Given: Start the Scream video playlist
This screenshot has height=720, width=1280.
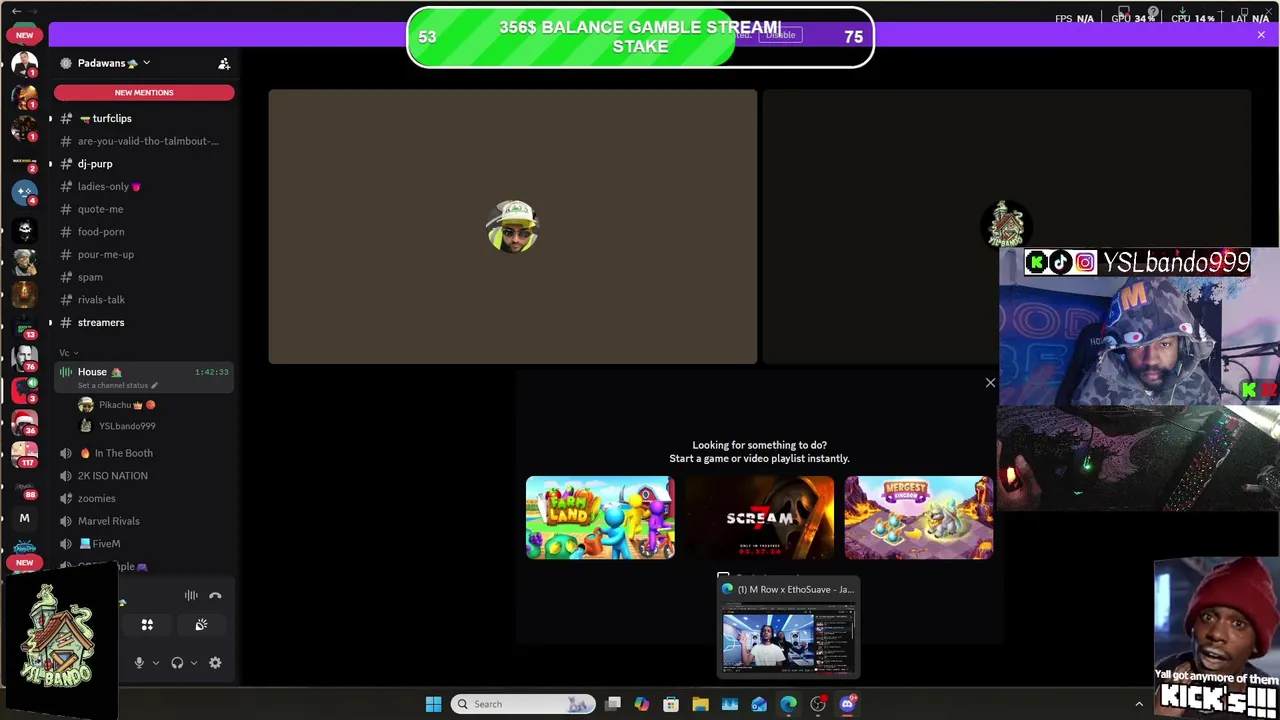Looking at the screenshot, I should pyautogui.click(x=759, y=517).
